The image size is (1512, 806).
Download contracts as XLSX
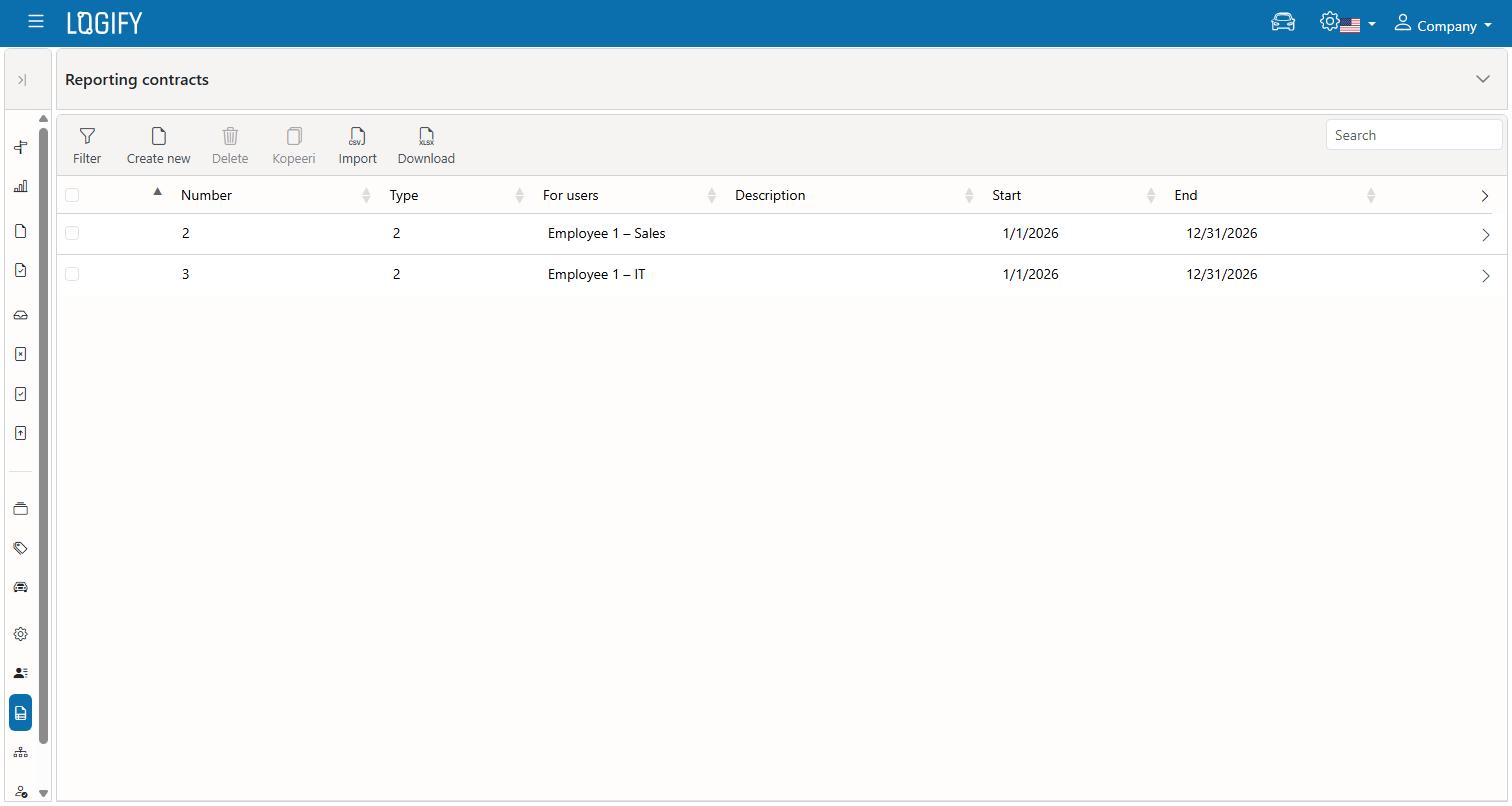(x=426, y=146)
